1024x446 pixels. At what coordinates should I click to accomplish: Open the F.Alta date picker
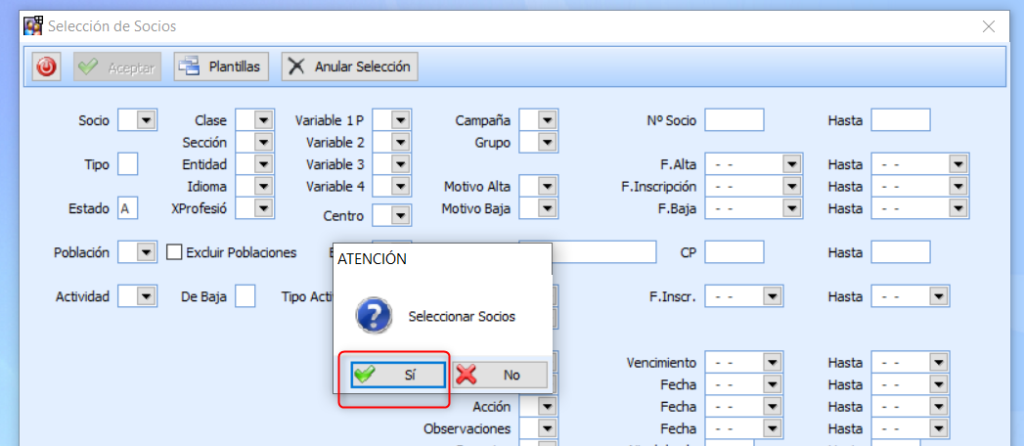point(792,164)
